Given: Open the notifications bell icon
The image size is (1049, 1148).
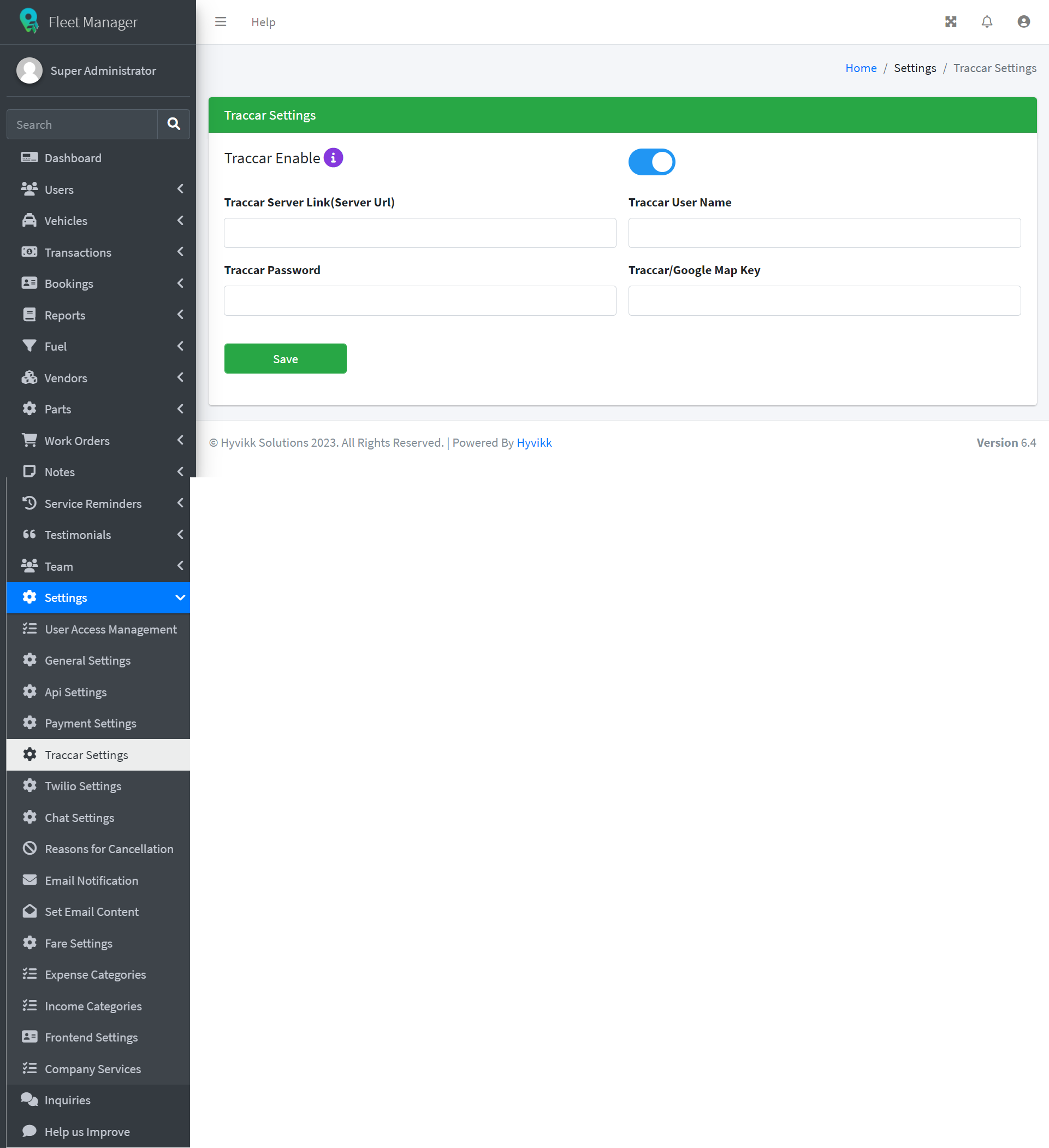Looking at the screenshot, I should click(987, 22).
